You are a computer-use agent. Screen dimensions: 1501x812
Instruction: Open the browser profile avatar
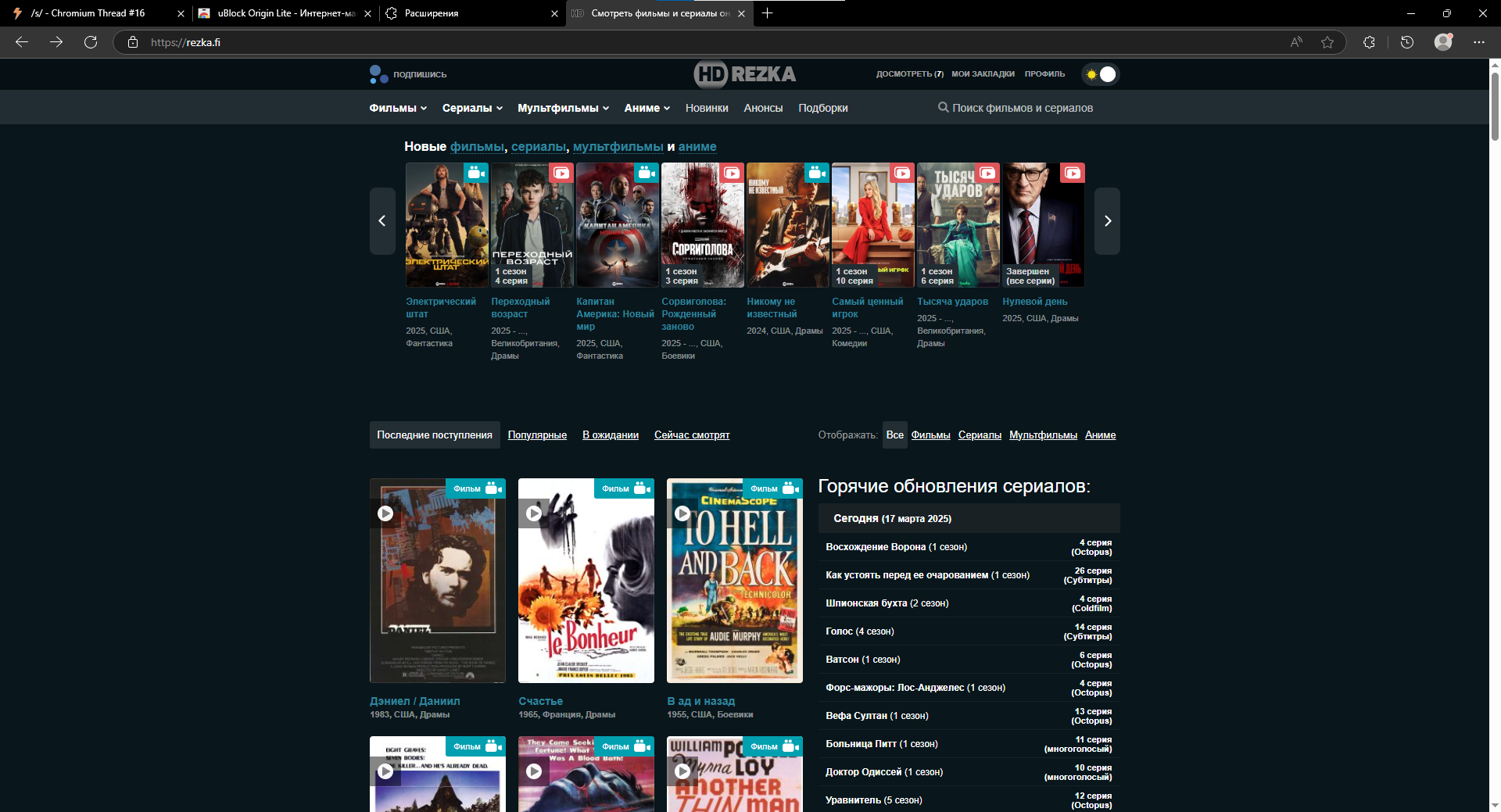pos(1443,42)
